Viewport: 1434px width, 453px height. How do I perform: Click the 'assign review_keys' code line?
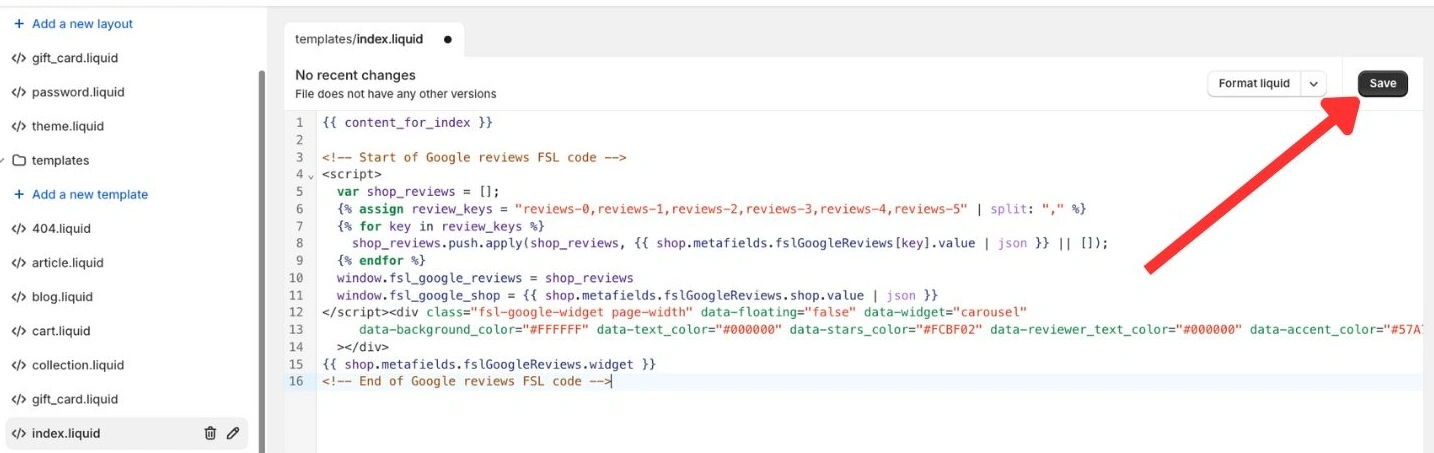711,209
